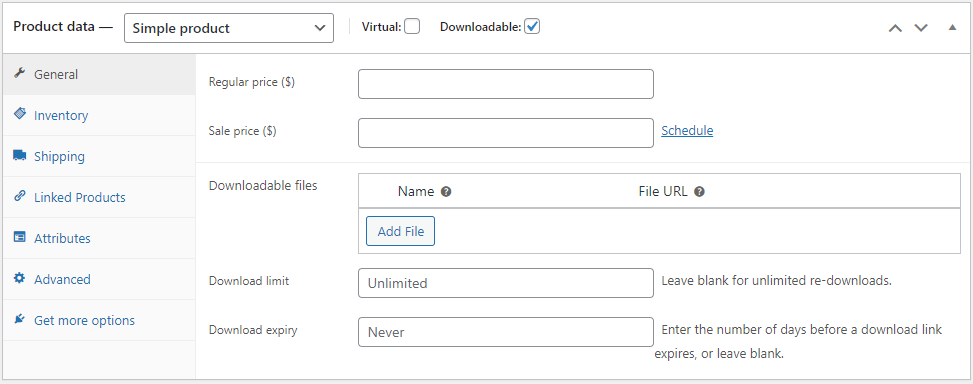973x384 pixels.
Task: Uncheck the Downloadable checkbox
Action: pyautogui.click(x=532, y=27)
